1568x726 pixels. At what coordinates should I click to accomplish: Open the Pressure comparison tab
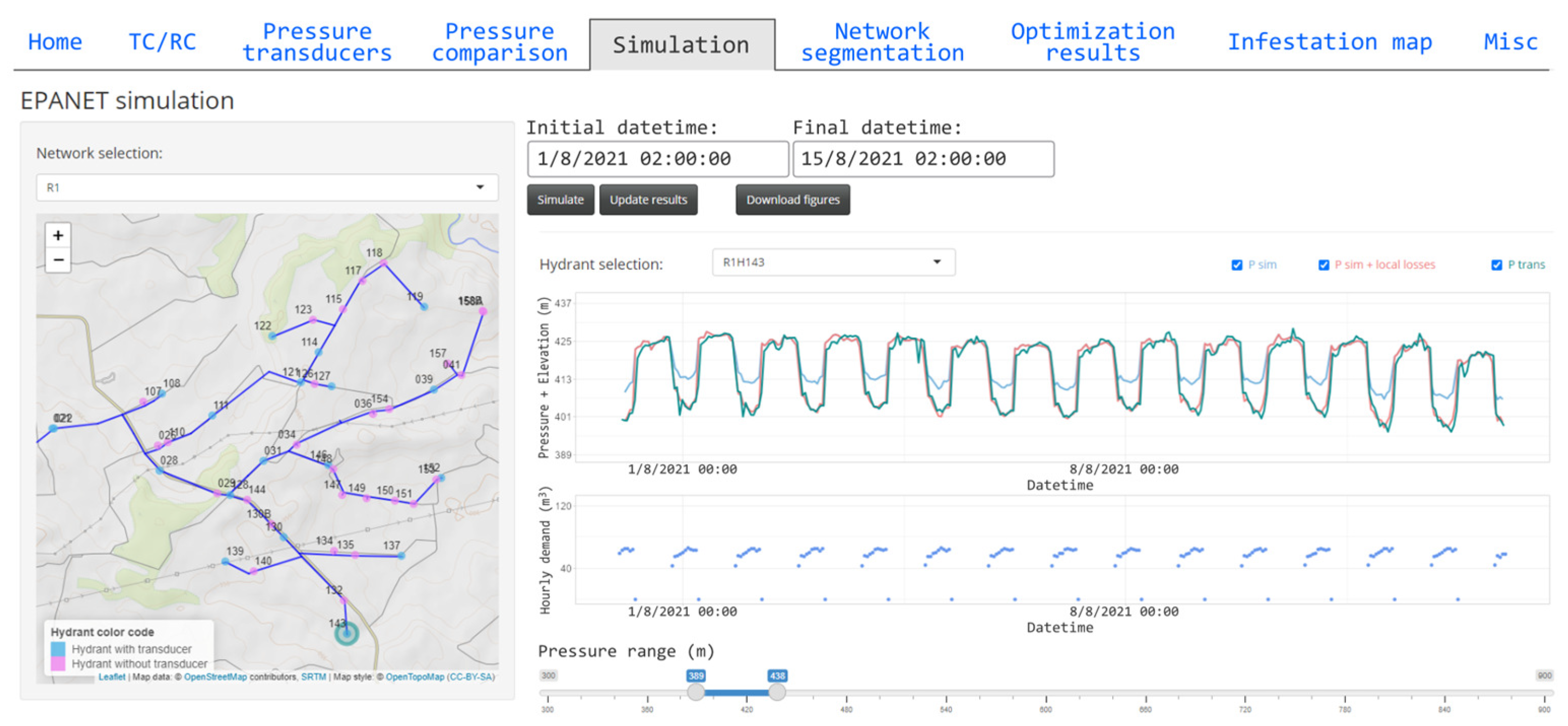(x=499, y=43)
